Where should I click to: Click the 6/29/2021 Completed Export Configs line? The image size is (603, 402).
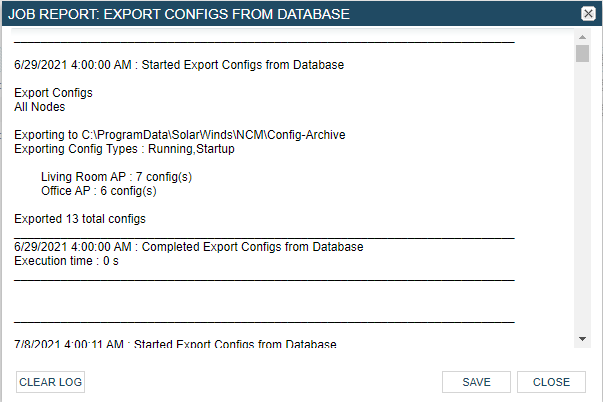(188, 247)
